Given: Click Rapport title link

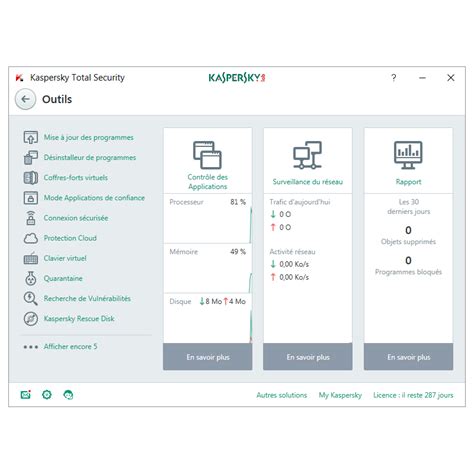Looking at the screenshot, I should click(x=408, y=182).
